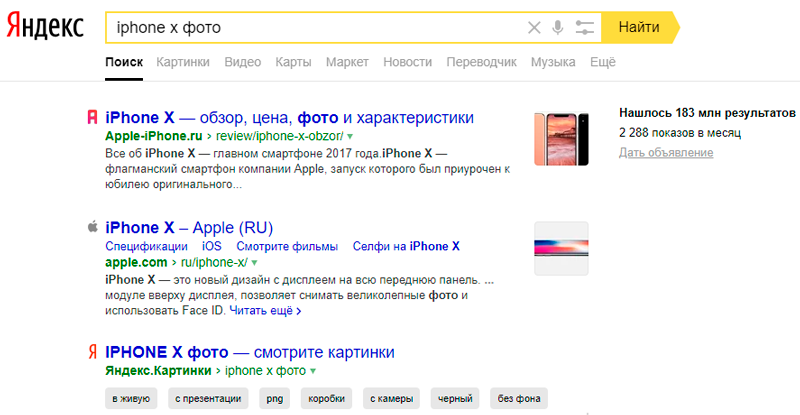Switch to the Картинки tab

pos(183,62)
